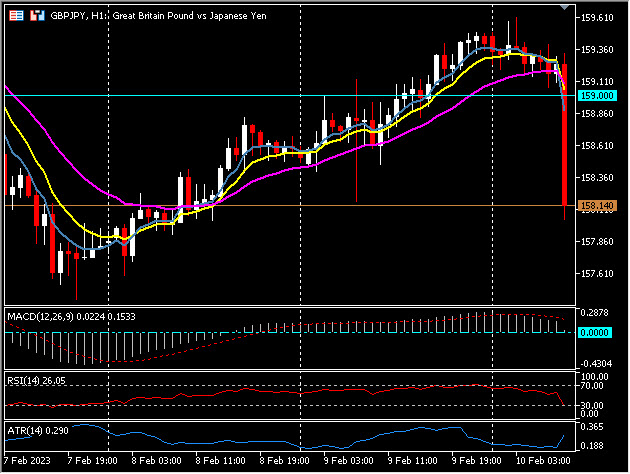Click the grey chart shift triangle marker
The width and height of the screenshot is (630, 474).
pos(569,8)
